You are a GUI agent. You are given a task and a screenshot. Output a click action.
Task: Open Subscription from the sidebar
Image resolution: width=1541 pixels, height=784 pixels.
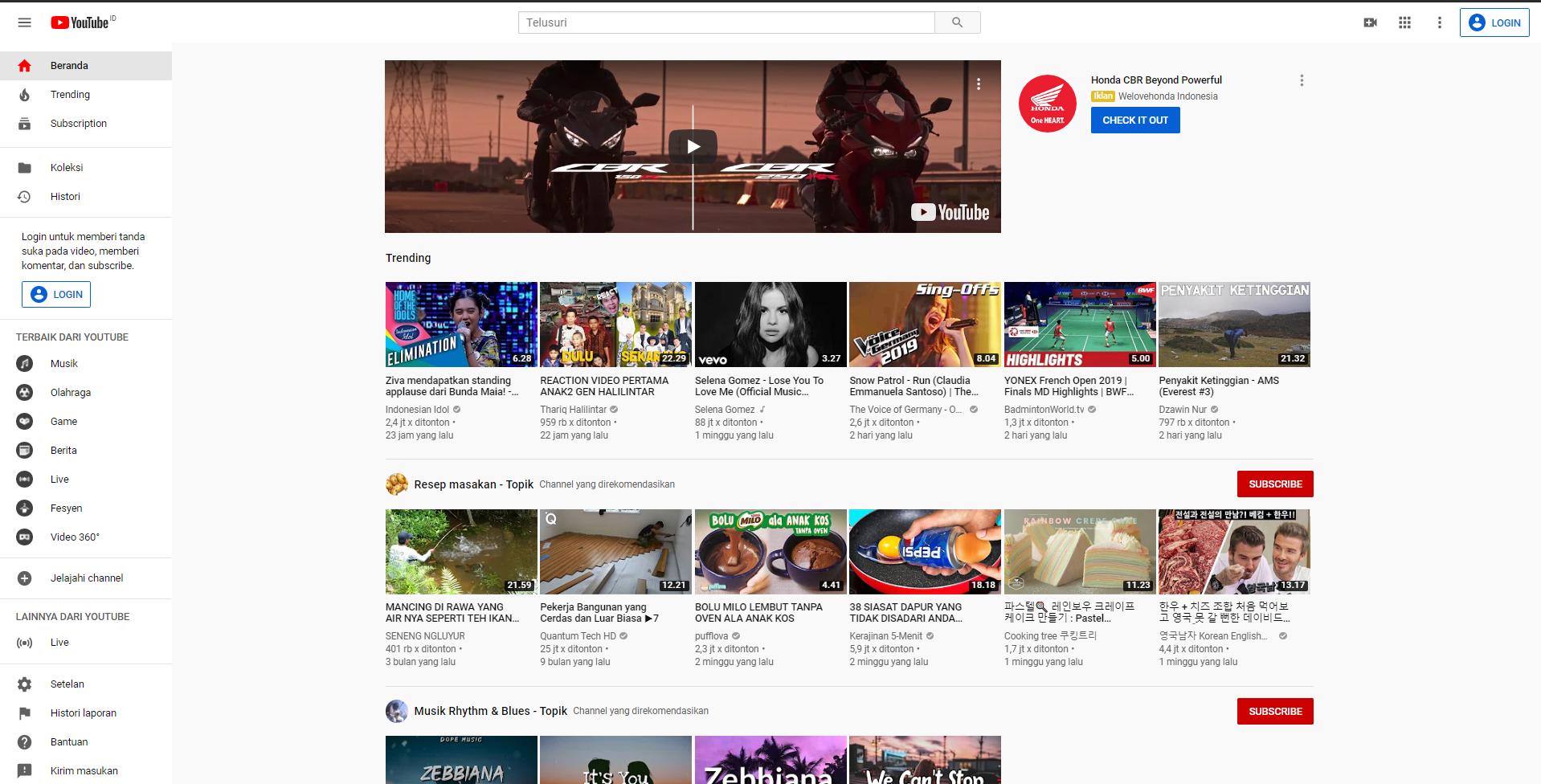86,124
